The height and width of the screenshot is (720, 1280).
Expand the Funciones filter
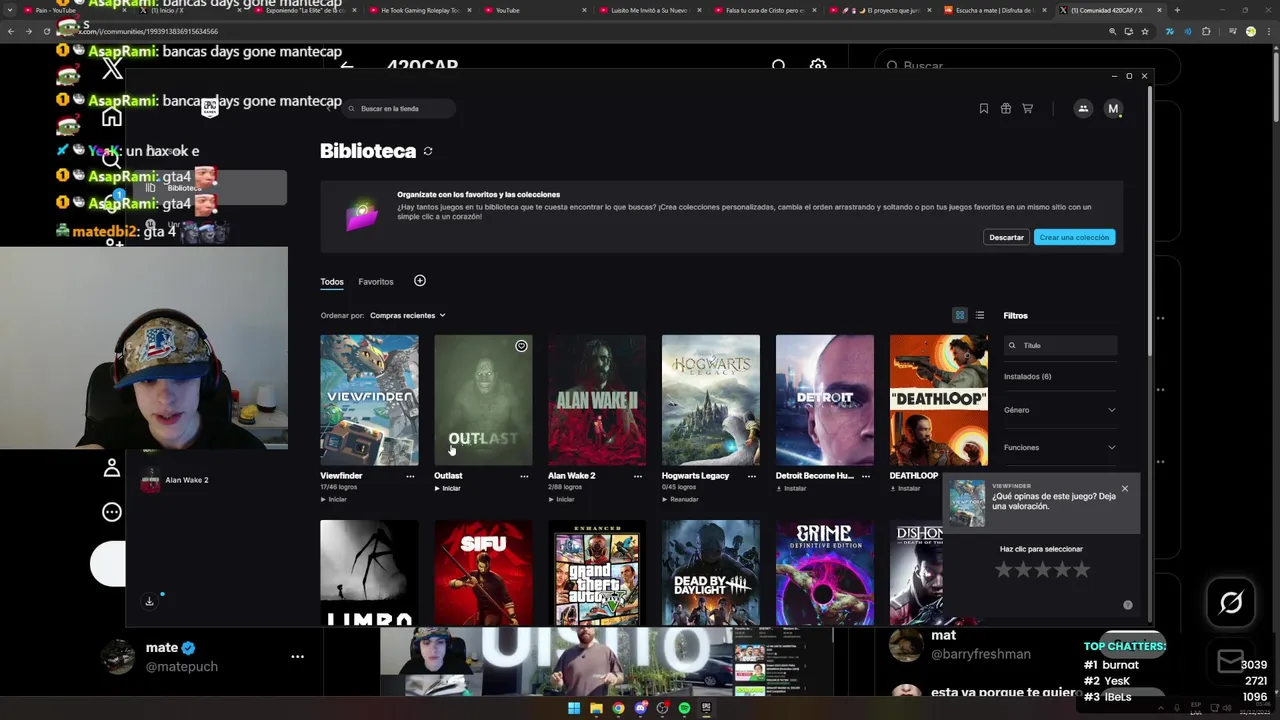tap(1060, 447)
